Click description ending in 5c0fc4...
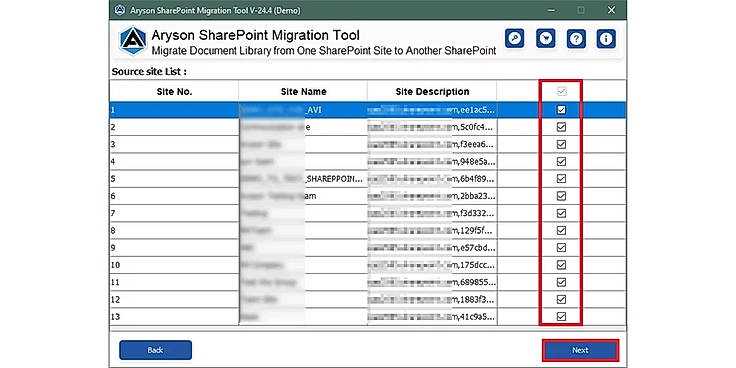The height and width of the screenshot is (368, 736). click(x=432, y=127)
